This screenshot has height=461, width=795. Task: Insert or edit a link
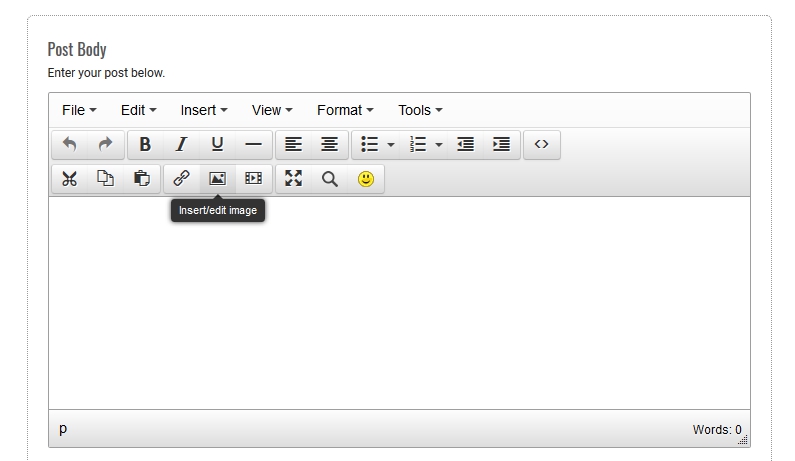[x=181, y=179]
